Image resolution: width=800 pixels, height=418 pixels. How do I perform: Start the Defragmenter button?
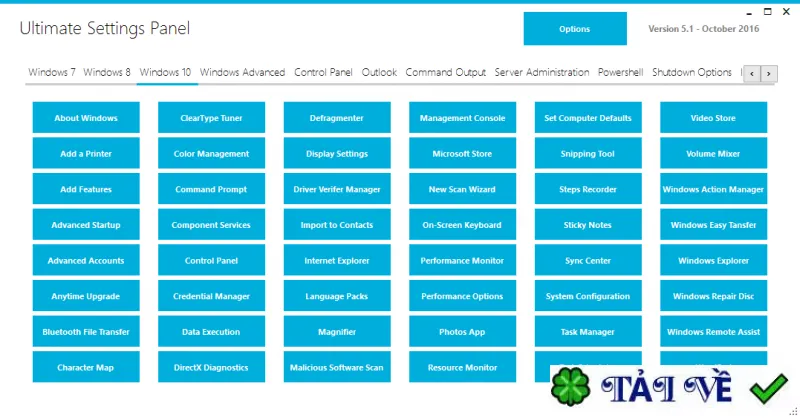(337, 118)
